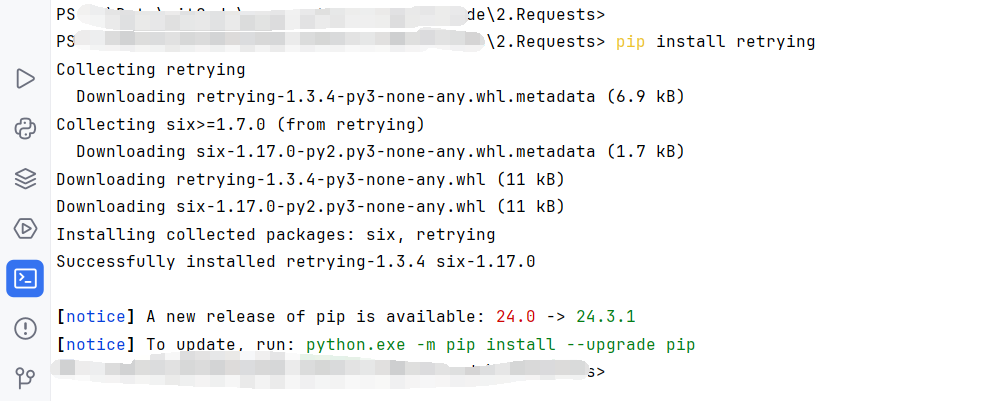Open the Run tool window
Image resolution: width=981 pixels, height=401 pixels.
(25, 79)
